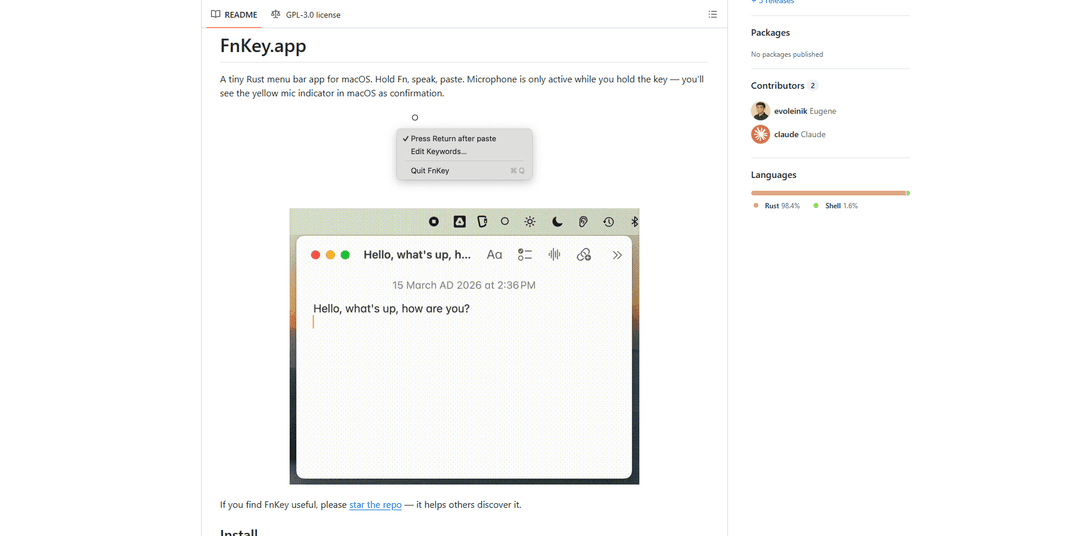Screen dimensions: 1080x536
Task: Expand the Notes toolbar overflow chevrons
Action: pos(617,255)
